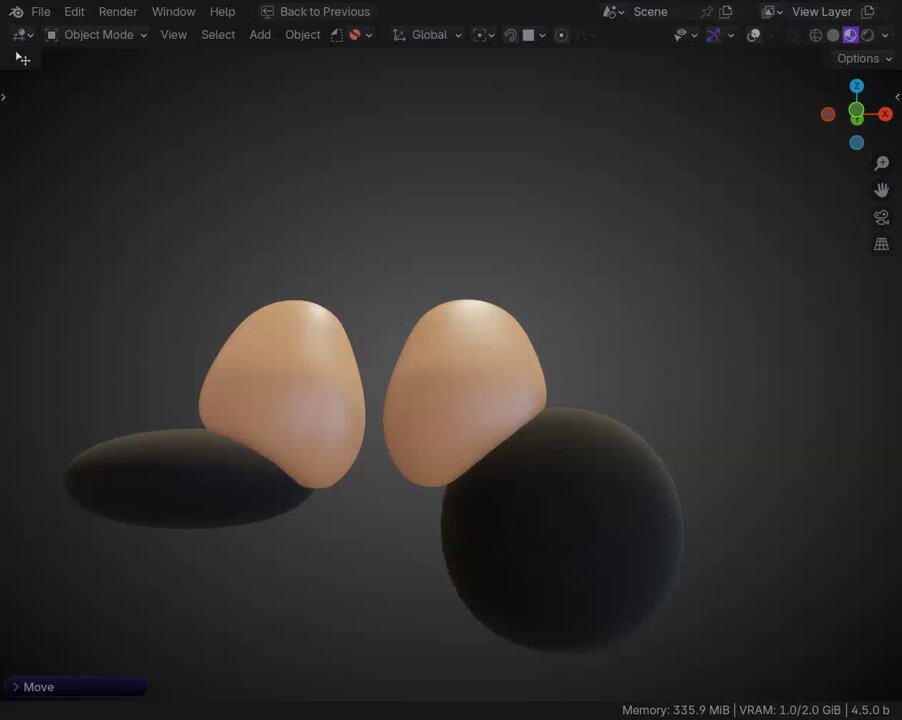The height and width of the screenshot is (720, 902).
Task: Open the viewport Select menu
Action: click(218, 35)
